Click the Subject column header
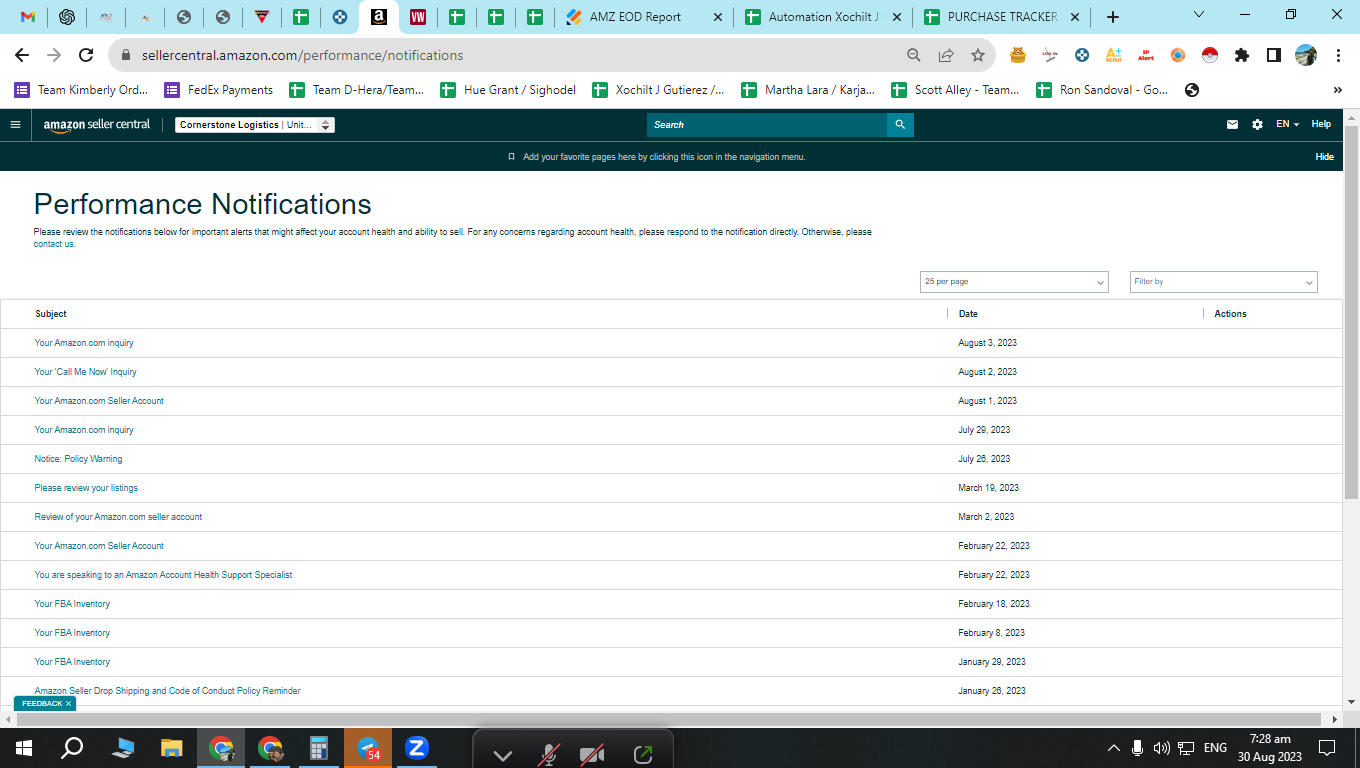This screenshot has height=768, width=1360. 51,314
